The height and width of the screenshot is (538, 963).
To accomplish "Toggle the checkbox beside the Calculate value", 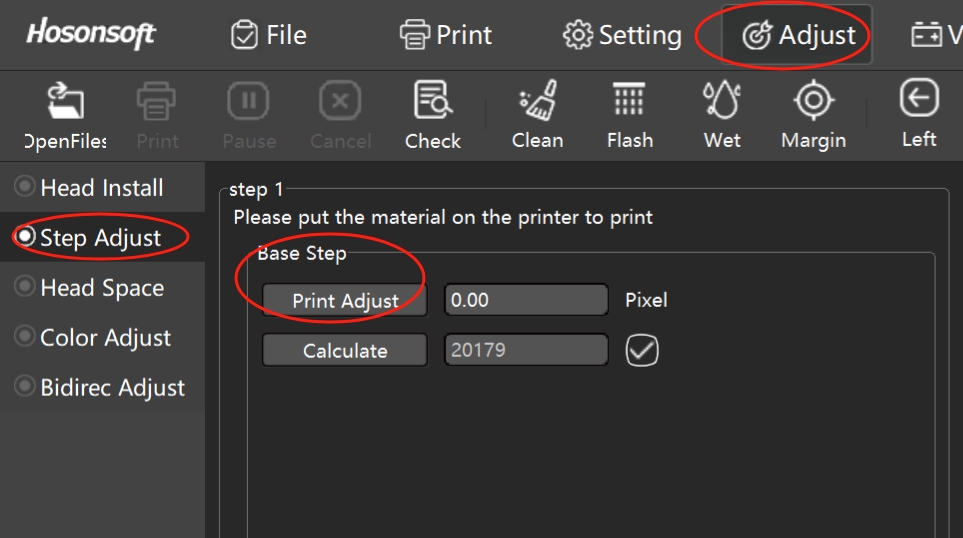I will pos(642,350).
